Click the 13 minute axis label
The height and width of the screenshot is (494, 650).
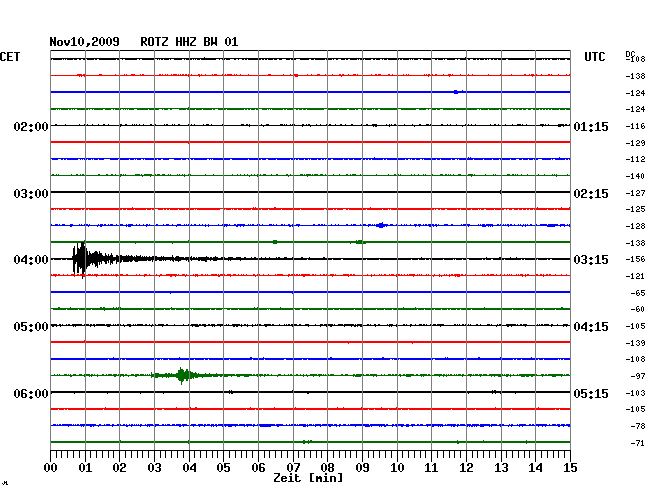point(501,468)
